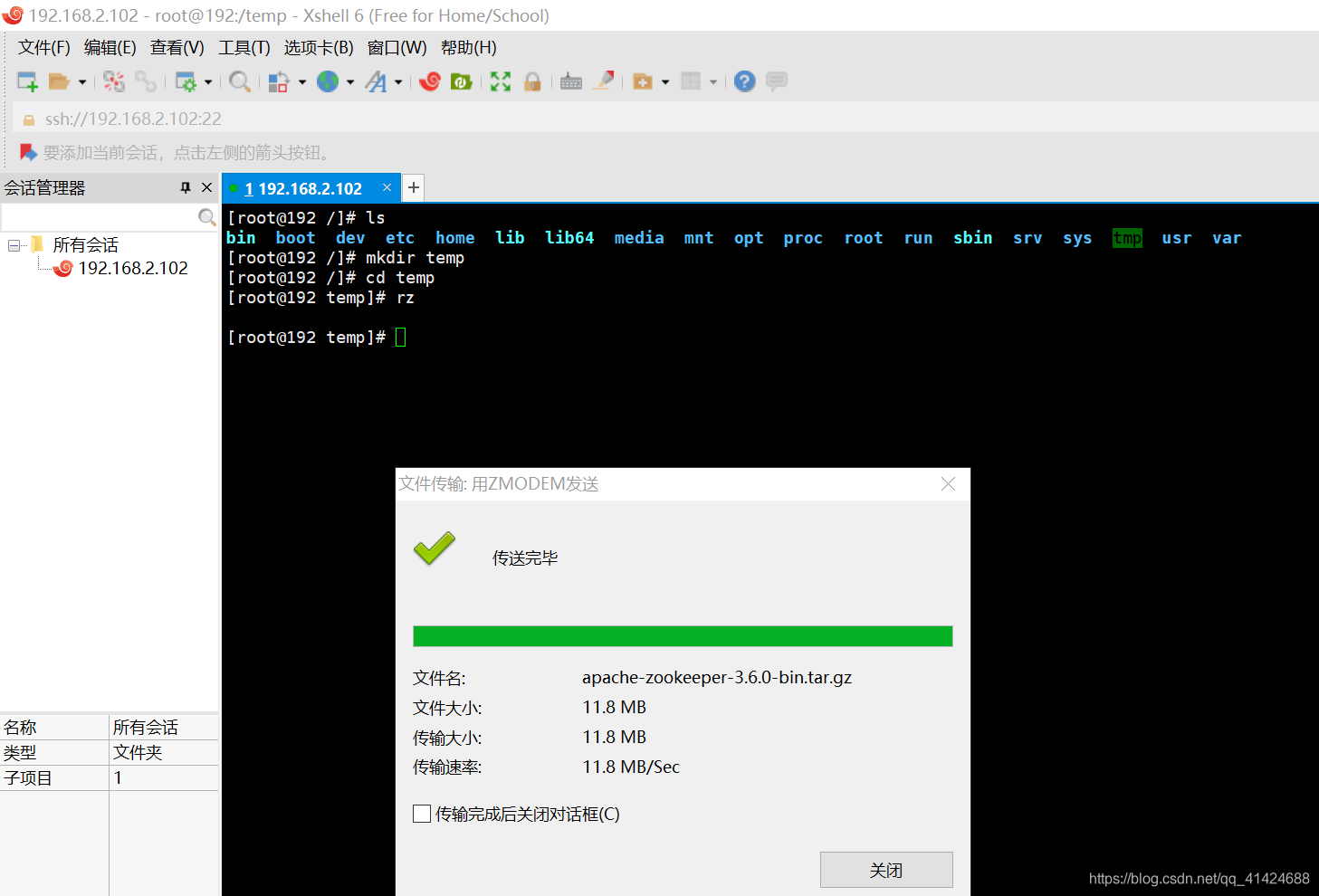Screen dimensions: 1319x896
Task: Click the Disconnect toolbar icon
Action: pyautogui.click(x=113, y=81)
